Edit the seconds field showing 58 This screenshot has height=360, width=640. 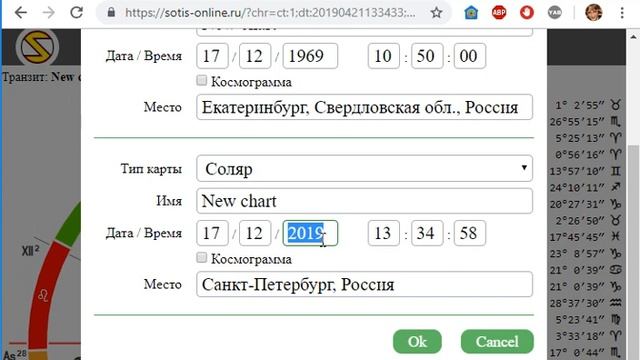(470, 233)
